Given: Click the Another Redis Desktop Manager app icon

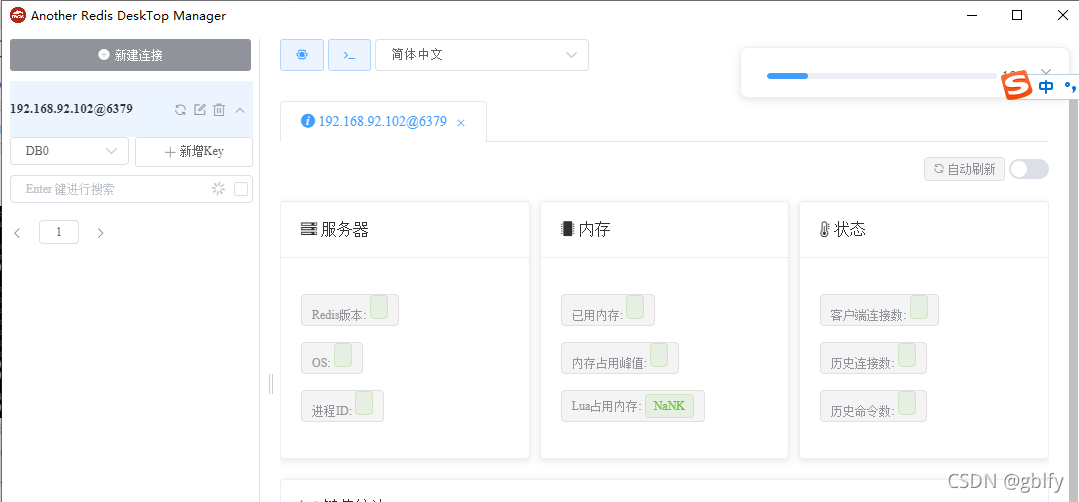Looking at the screenshot, I should (18, 15).
